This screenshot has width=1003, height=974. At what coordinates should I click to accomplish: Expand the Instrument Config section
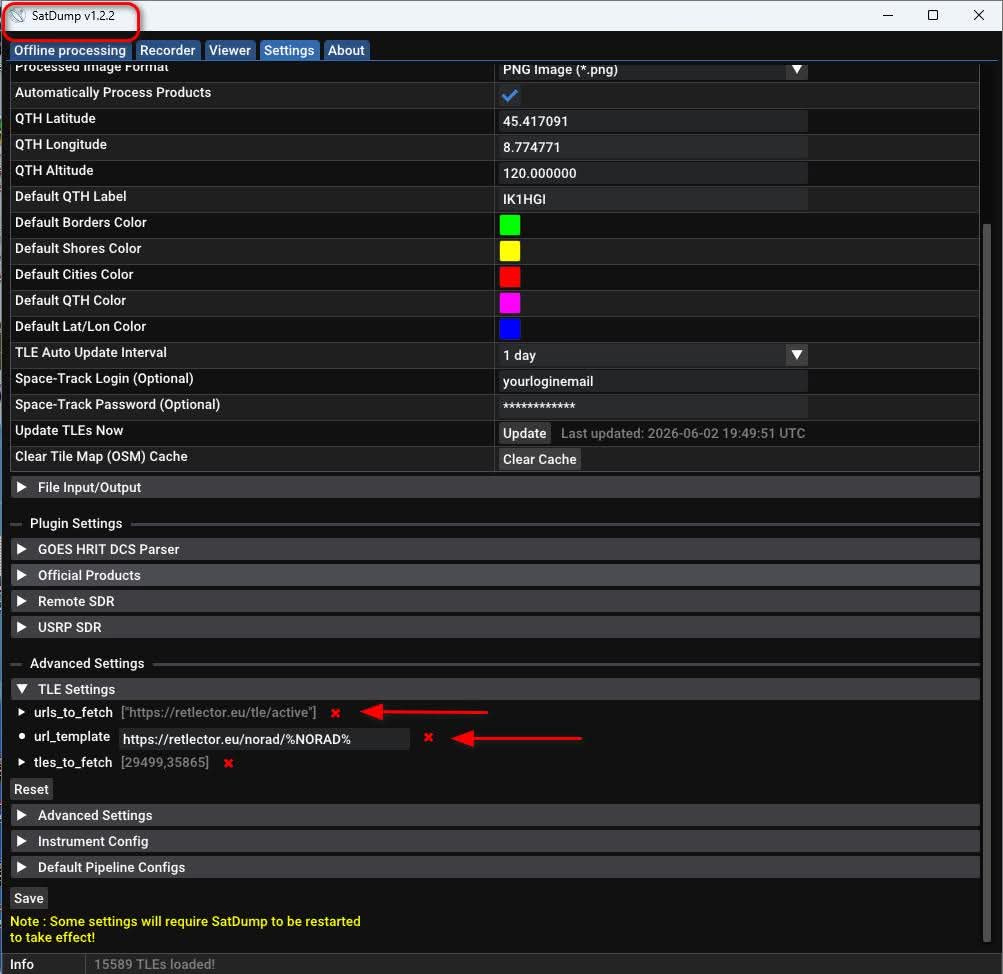coord(495,842)
